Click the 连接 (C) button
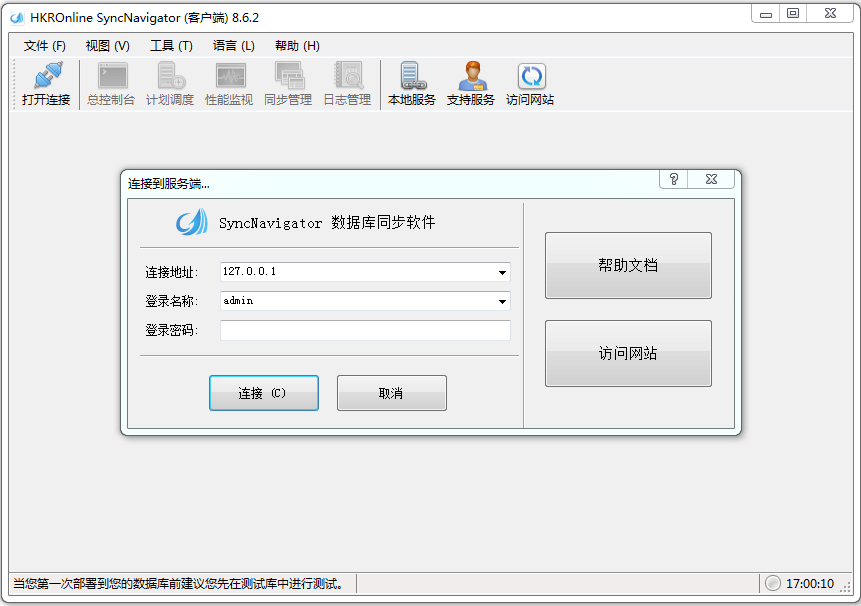The width and height of the screenshot is (861, 606). point(264,393)
